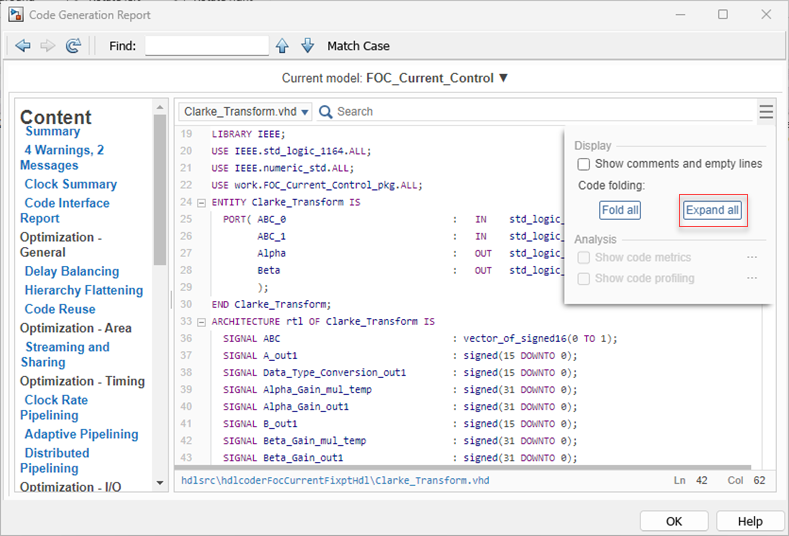Click the back navigation arrow icon
Screen dimensions: 789x536
tap(23, 46)
